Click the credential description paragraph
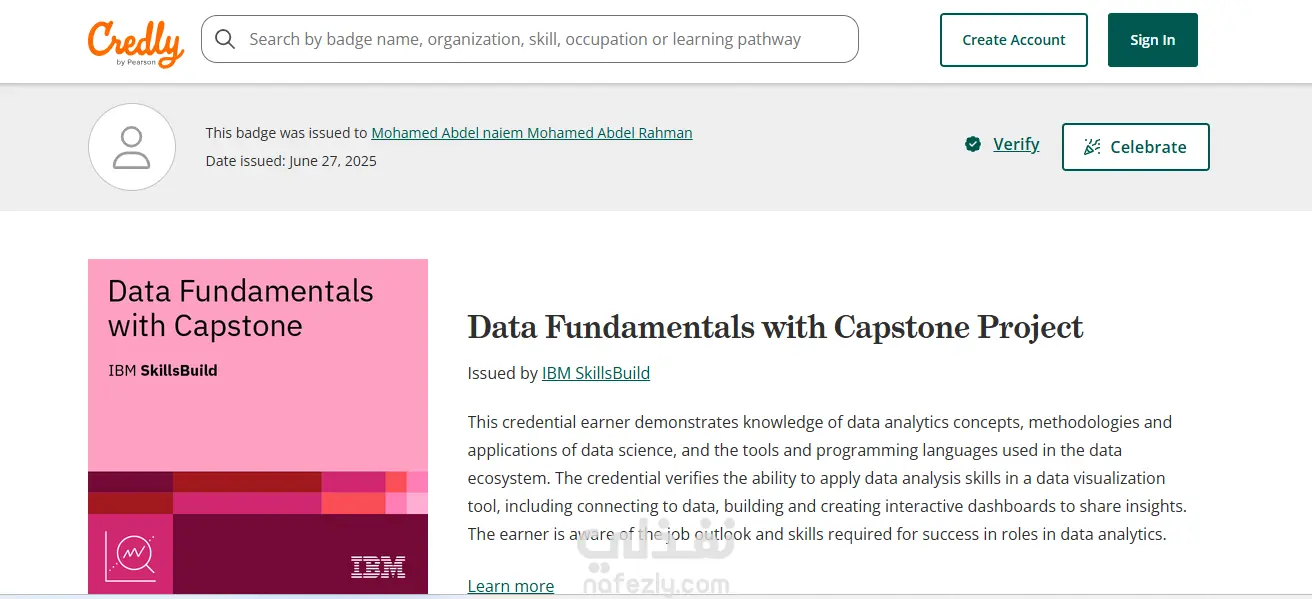The image size is (1312, 599). (x=826, y=478)
